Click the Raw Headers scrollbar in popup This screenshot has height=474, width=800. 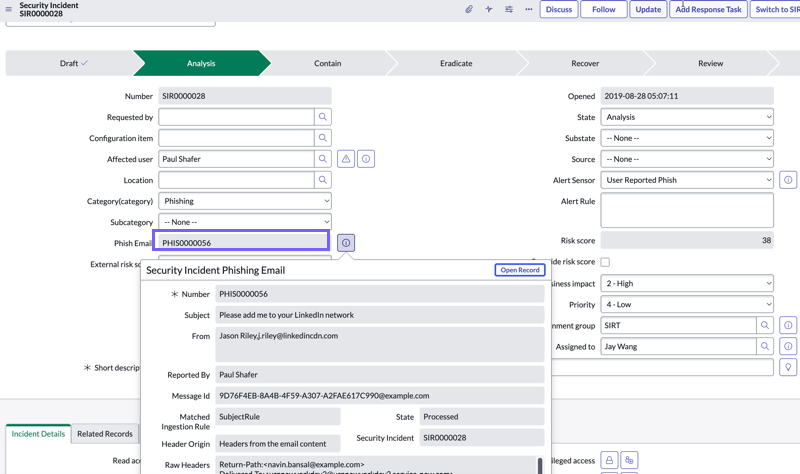(x=540, y=465)
